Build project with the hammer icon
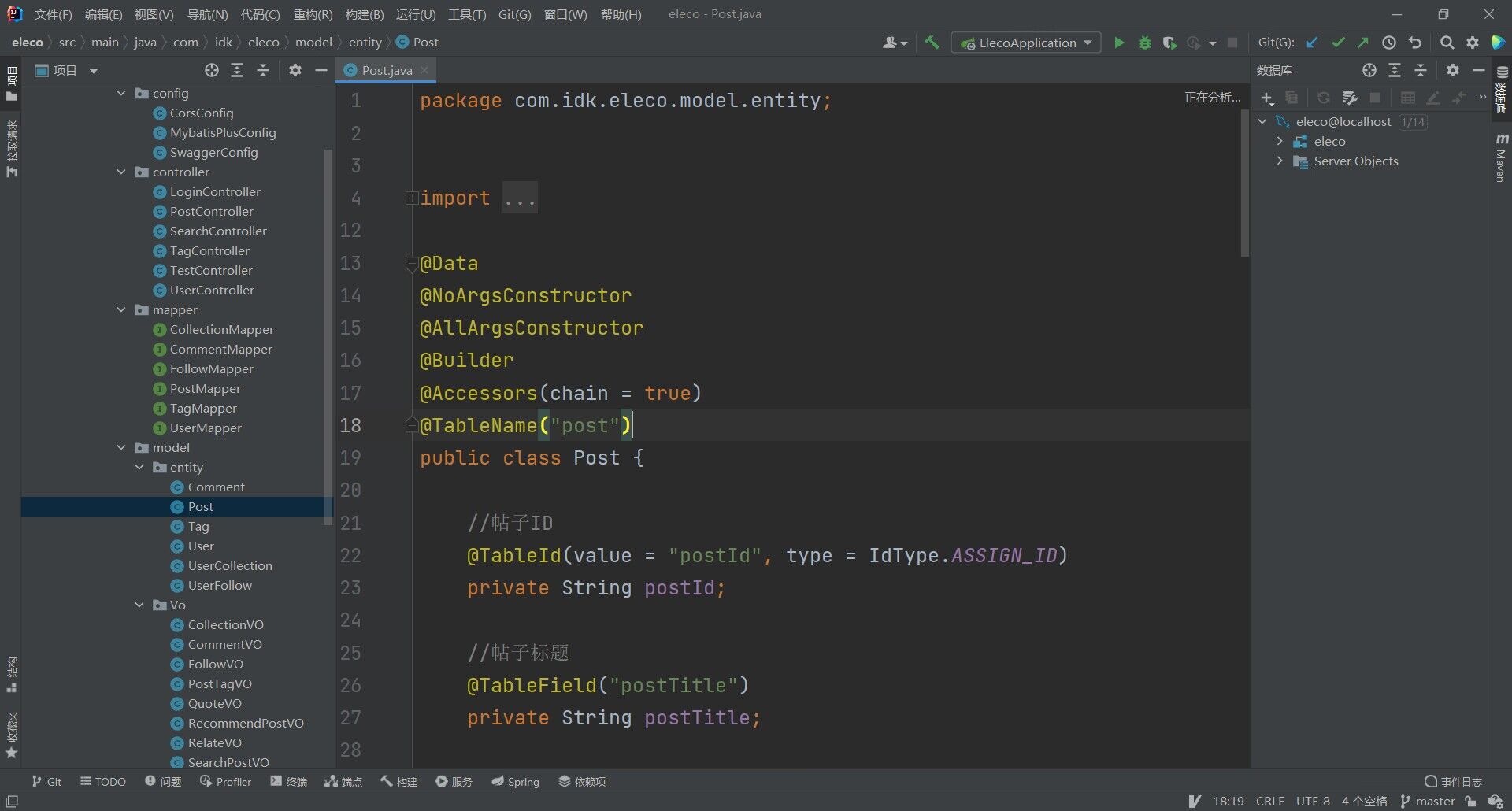Image resolution: width=1512 pixels, height=811 pixels. [x=932, y=43]
